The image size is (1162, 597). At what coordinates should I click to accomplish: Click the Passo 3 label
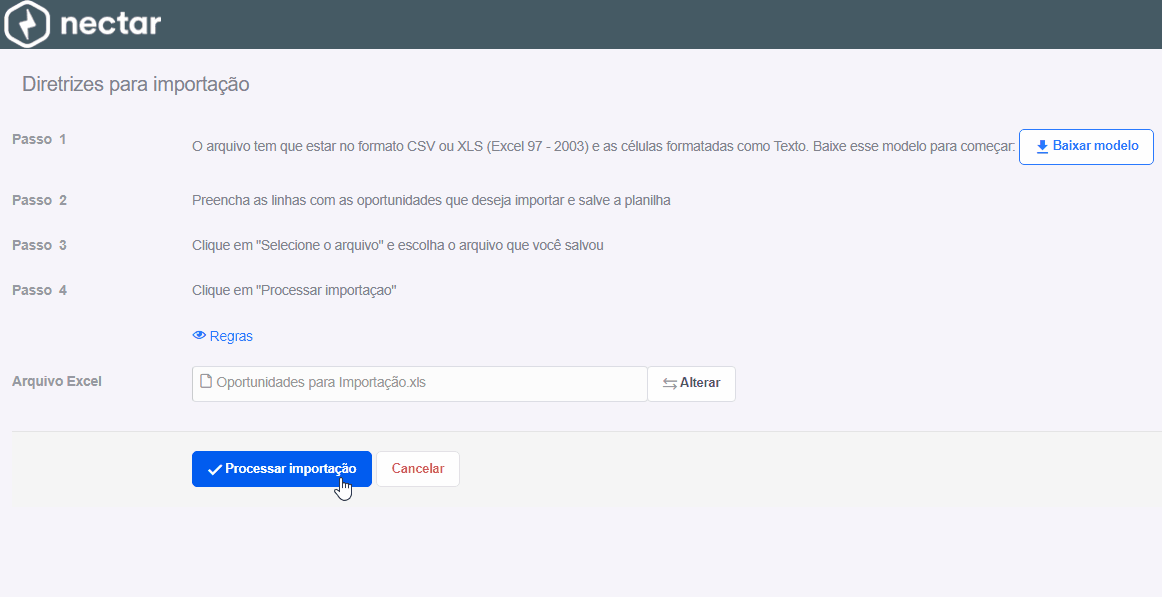[x=39, y=245]
